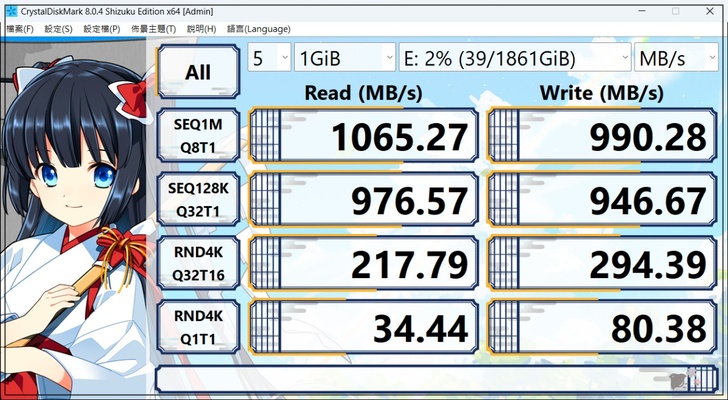Image resolution: width=728 pixels, height=400 pixels.
Task: Run the RND4K Q32T16 benchmark
Action: [x=198, y=264]
